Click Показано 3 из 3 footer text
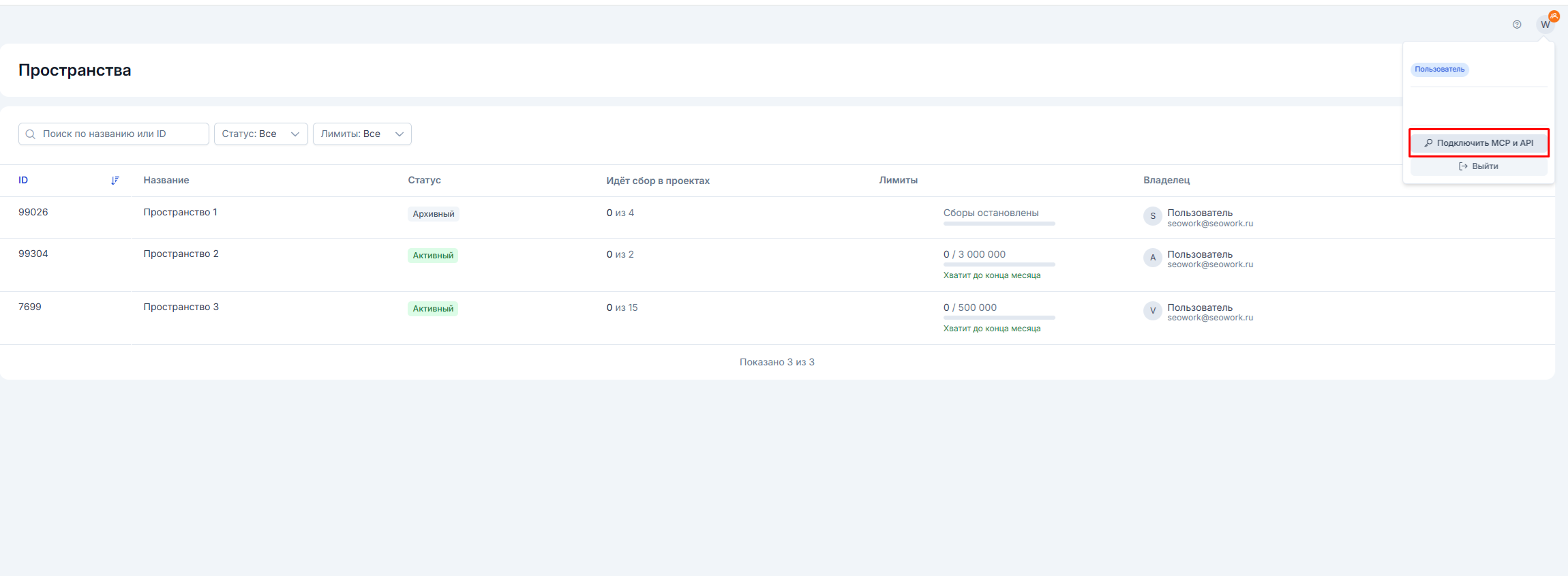Image resolution: width=1568 pixels, height=576 pixels. tap(777, 363)
